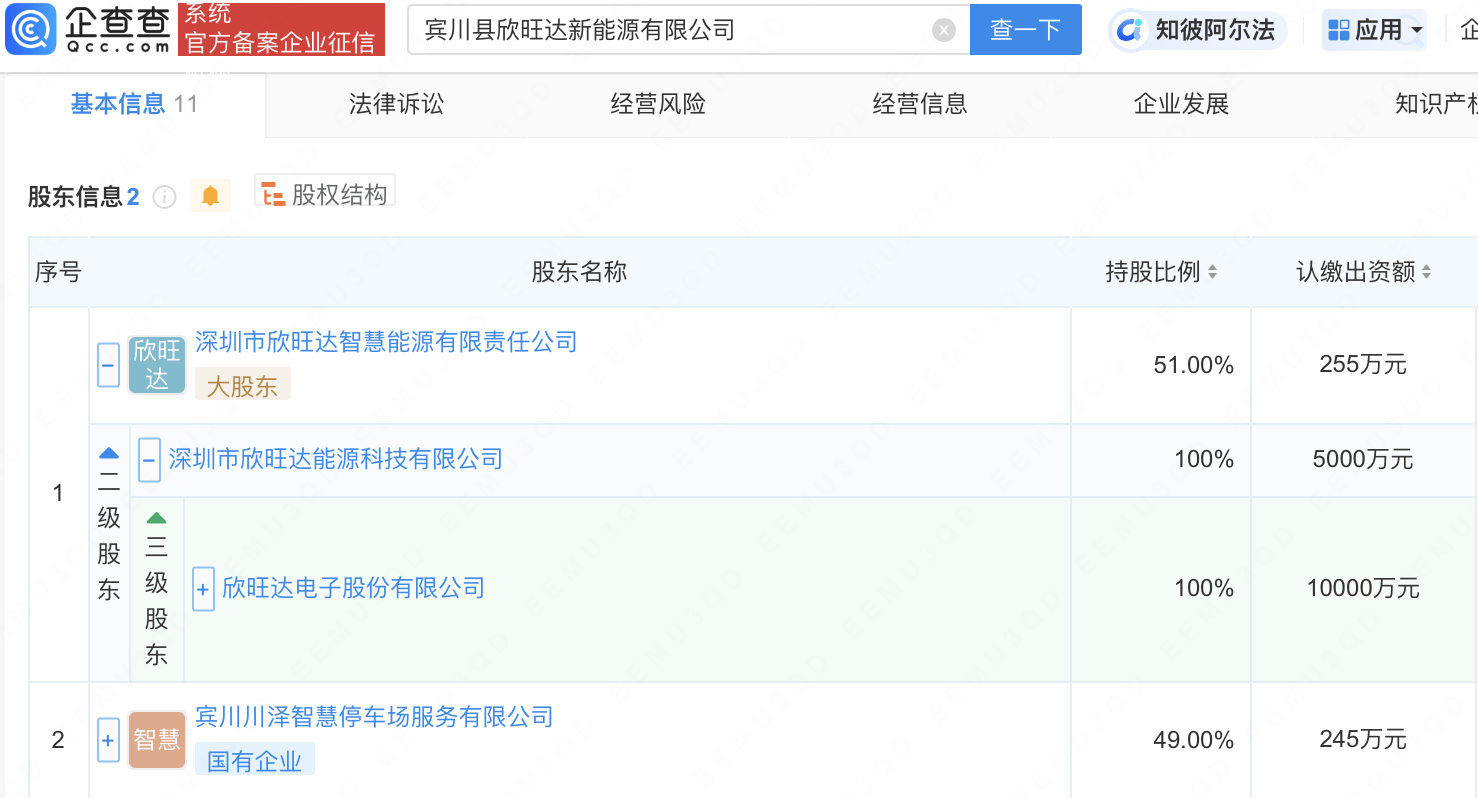
Task: Click the orange bell alert icon
Action: click(211, 196)
